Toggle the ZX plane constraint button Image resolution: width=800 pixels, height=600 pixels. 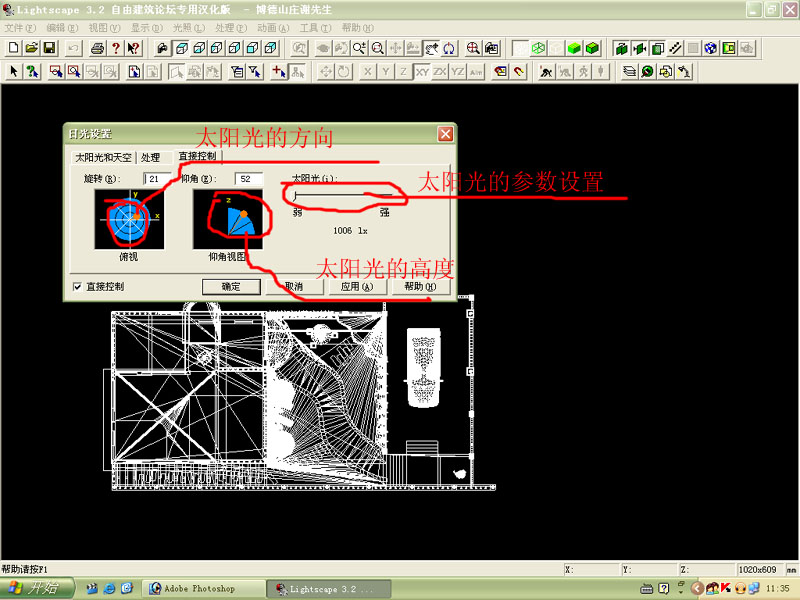pos(439,72)
